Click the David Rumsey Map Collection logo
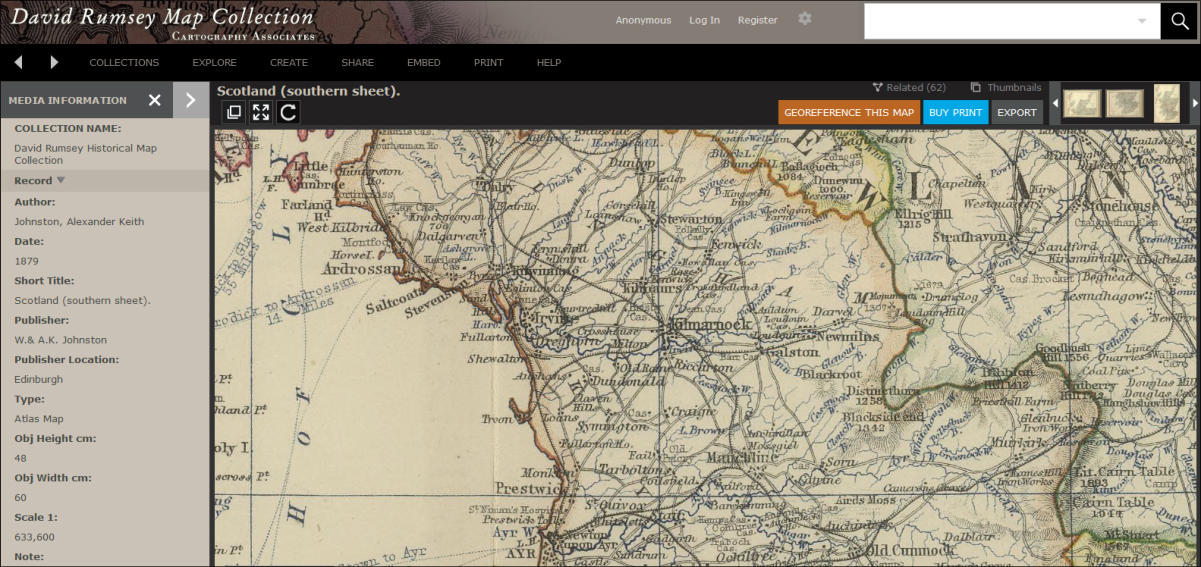This screenshot has width=1201, height=567. tap(163, 21)
